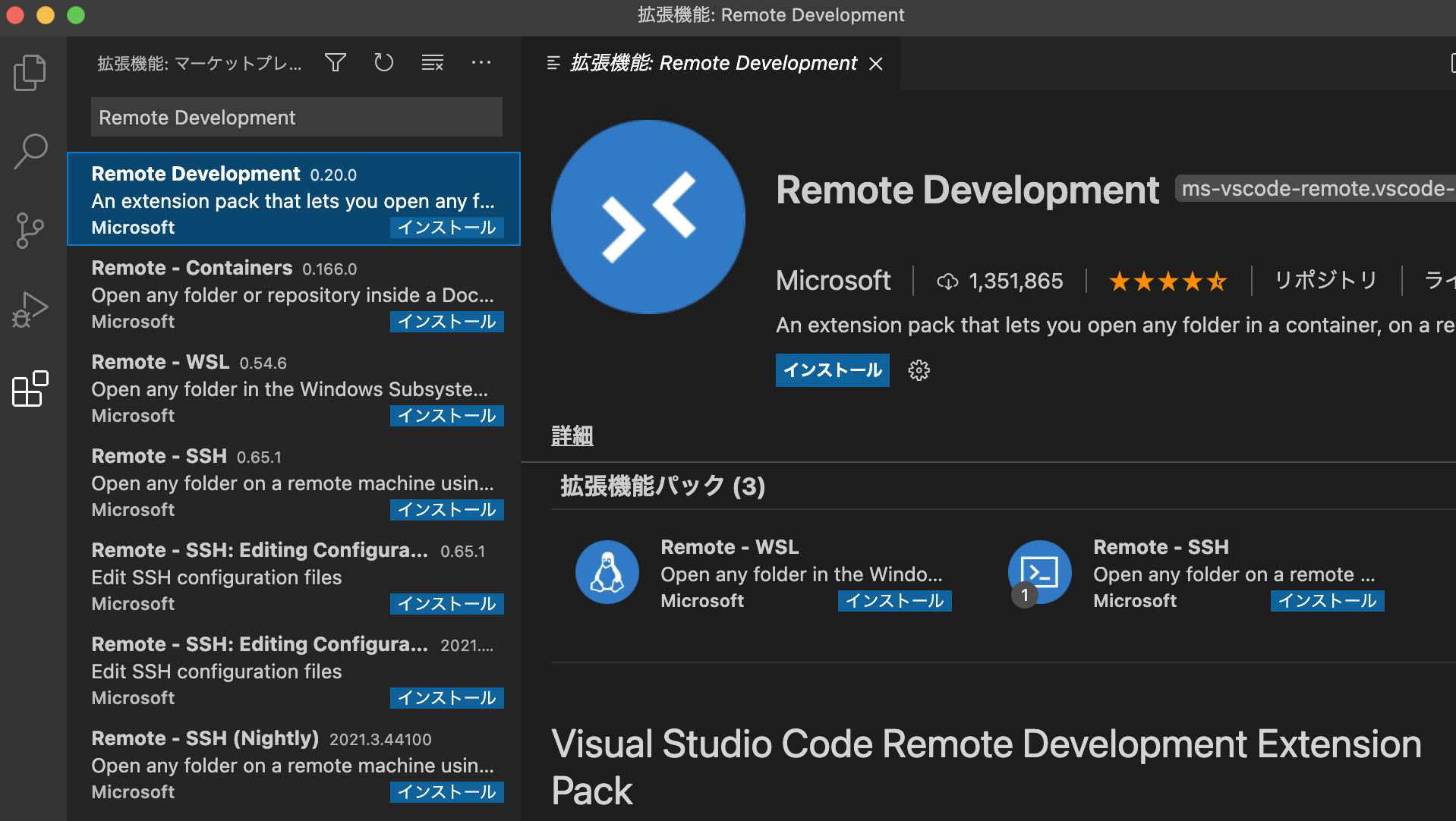Close the Remote Development extension tab

point(876,64)
